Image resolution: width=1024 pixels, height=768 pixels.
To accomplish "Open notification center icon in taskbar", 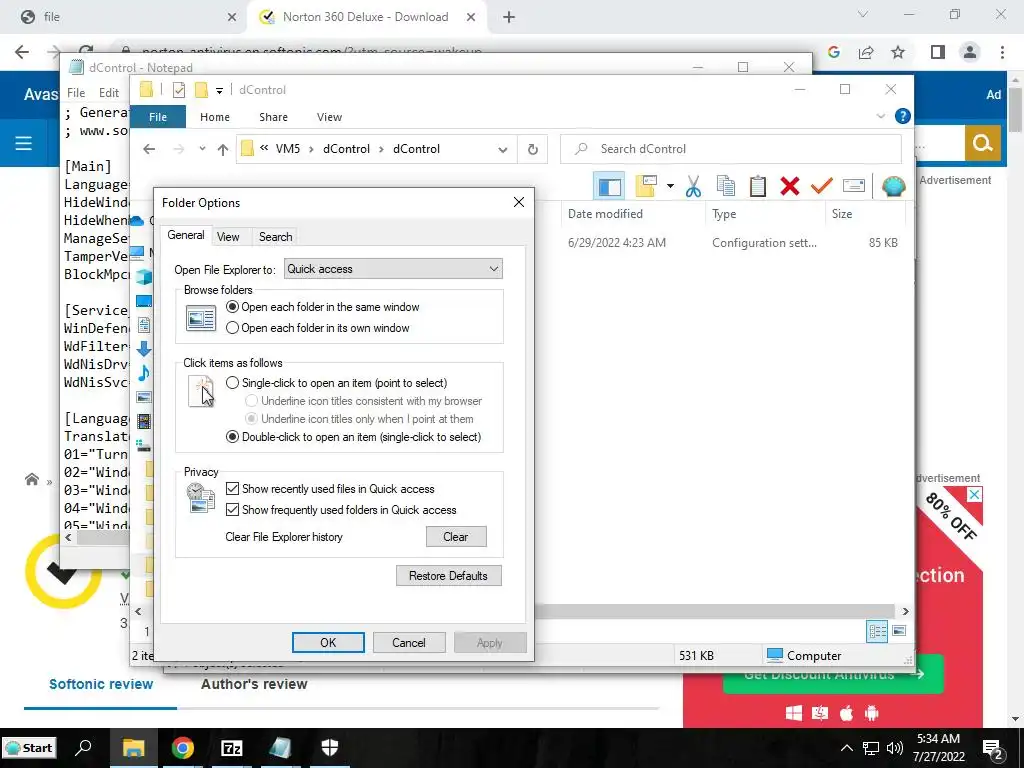I will (x=993, y=749).
